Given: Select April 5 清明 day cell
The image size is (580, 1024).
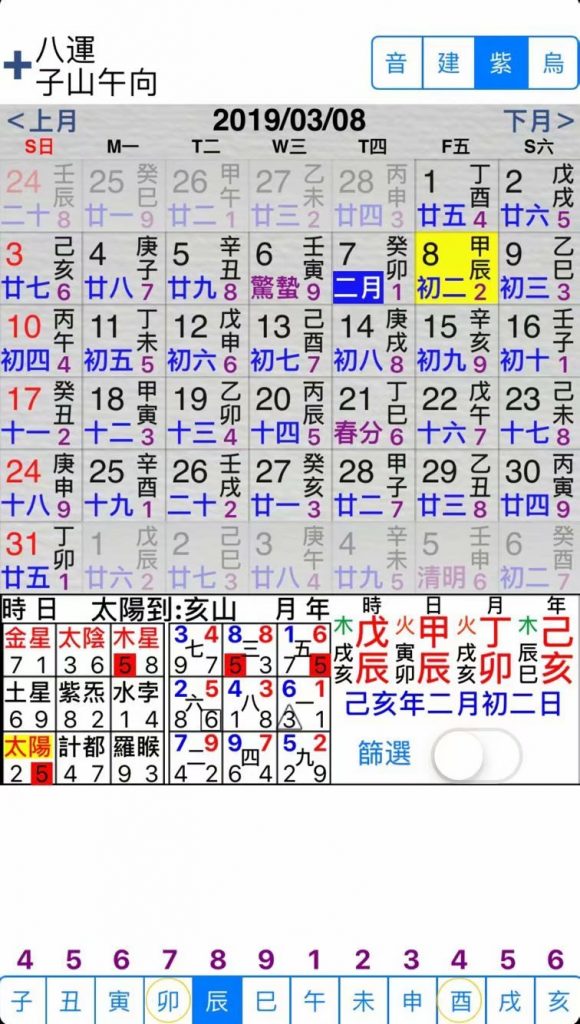Looking at the screenshot, I should coord(457,557).
